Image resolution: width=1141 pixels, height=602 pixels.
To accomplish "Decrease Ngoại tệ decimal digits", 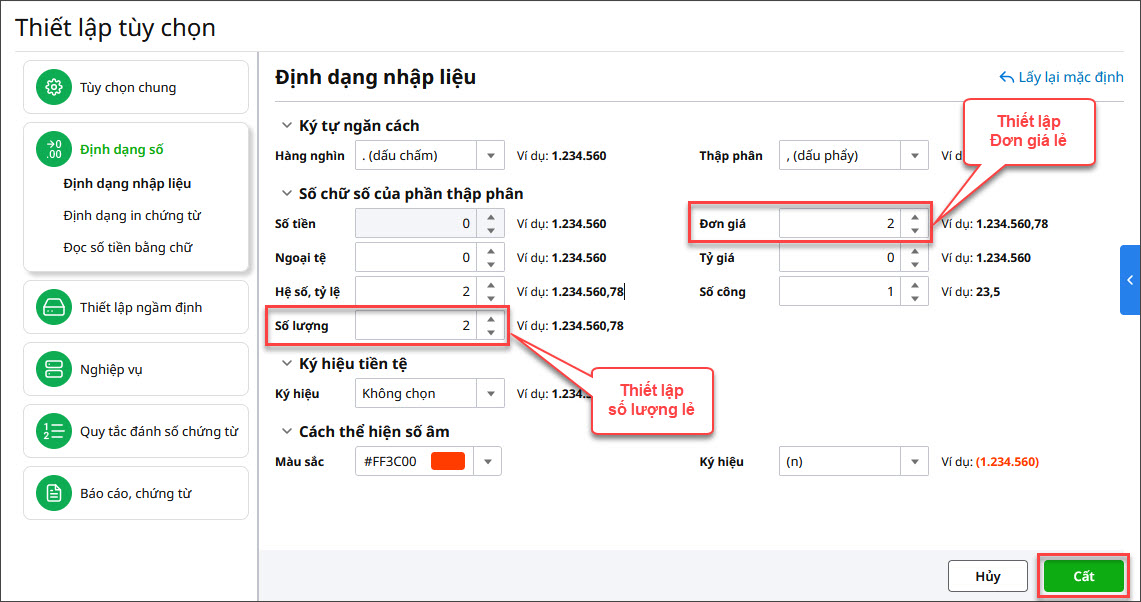I will 490,264.
